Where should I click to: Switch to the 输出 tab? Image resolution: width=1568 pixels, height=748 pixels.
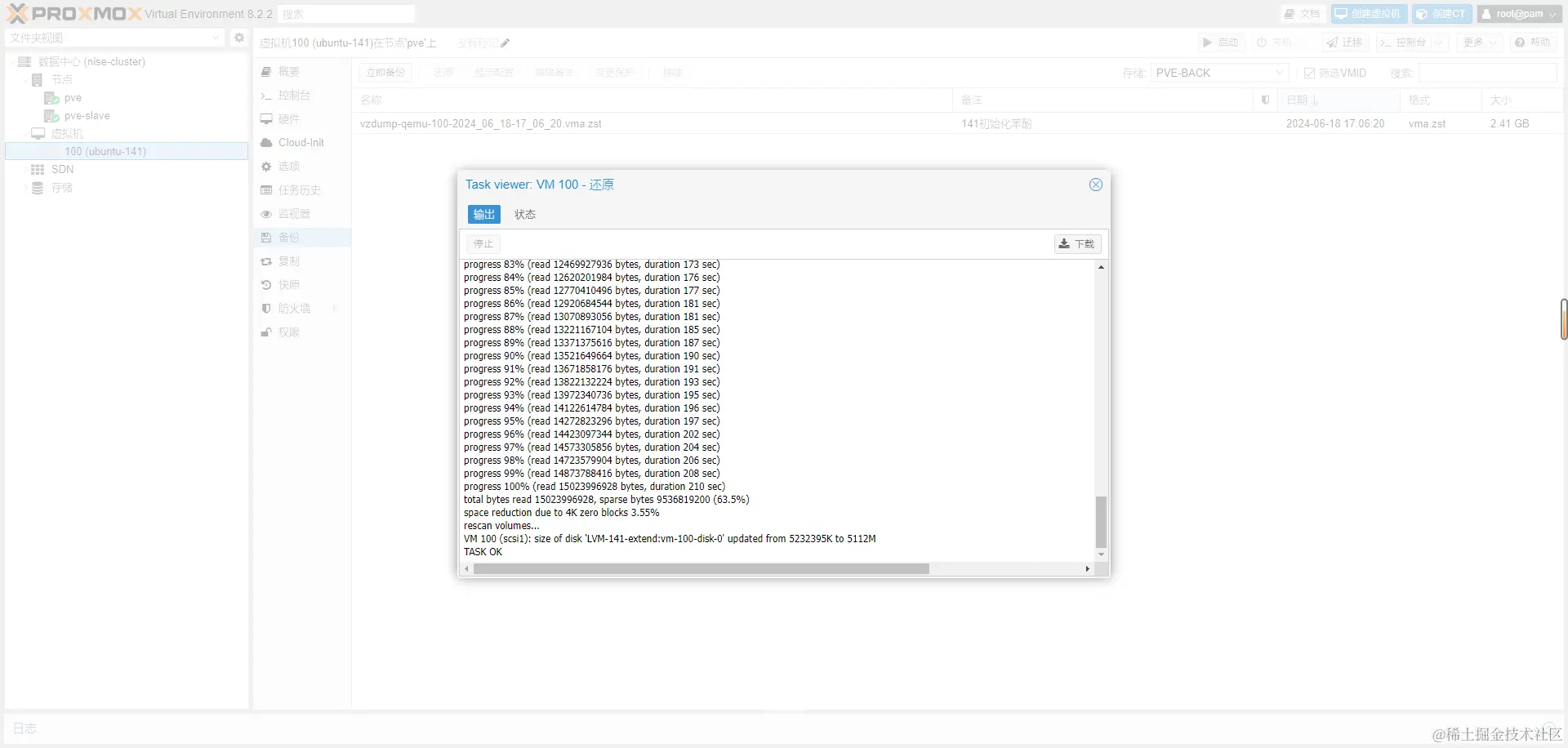483,214
